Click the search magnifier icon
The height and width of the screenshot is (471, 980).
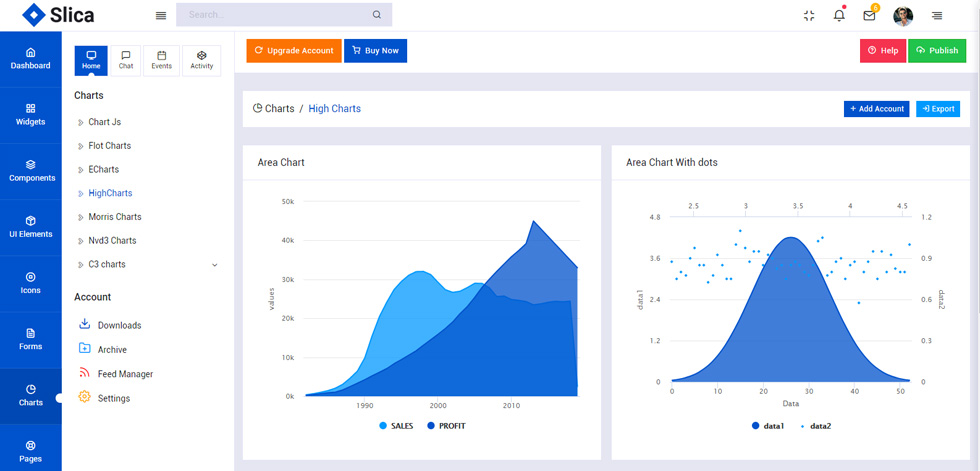click(376, 15)
